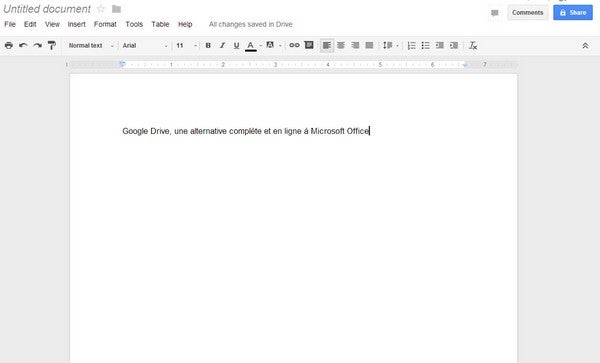Open the text color dropdown arrow

261,46
